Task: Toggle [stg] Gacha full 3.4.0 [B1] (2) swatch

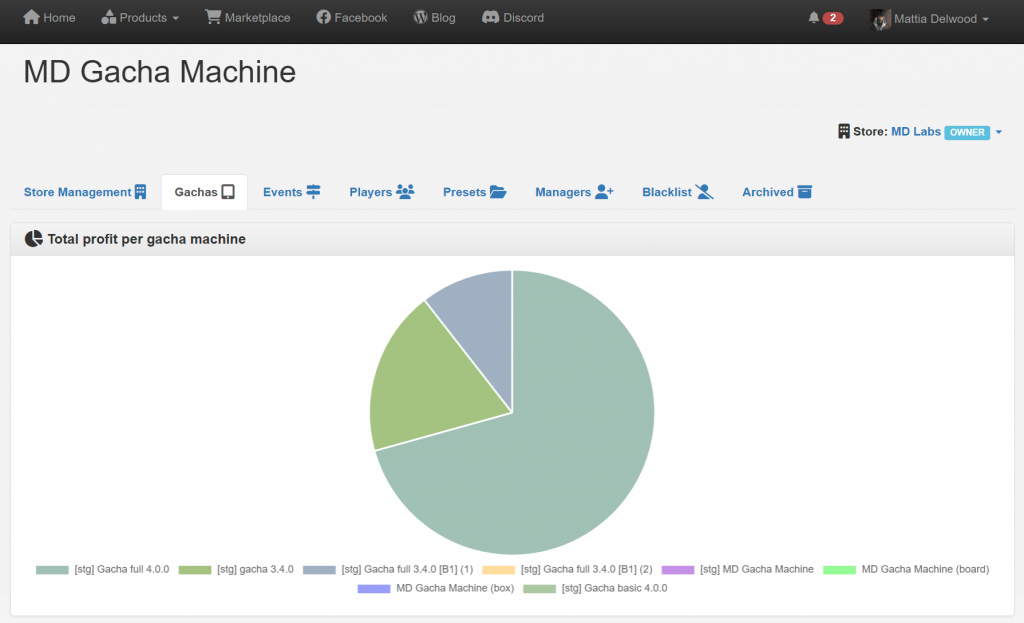Action: pos(498,570)
